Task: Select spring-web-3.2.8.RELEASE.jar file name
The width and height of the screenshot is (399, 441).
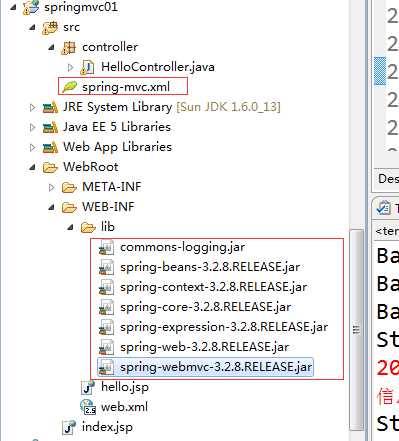Action: [205, 347]
